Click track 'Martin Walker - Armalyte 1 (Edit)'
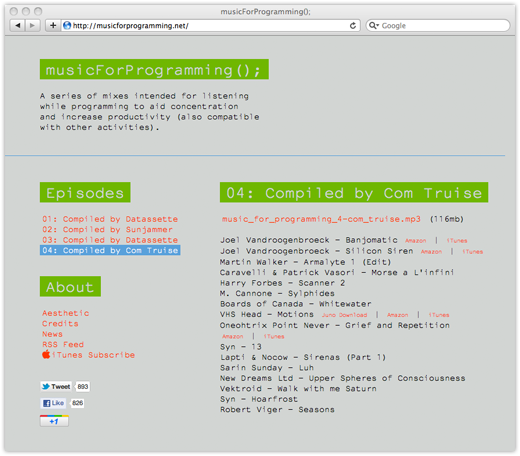 [x=305, y=262]
